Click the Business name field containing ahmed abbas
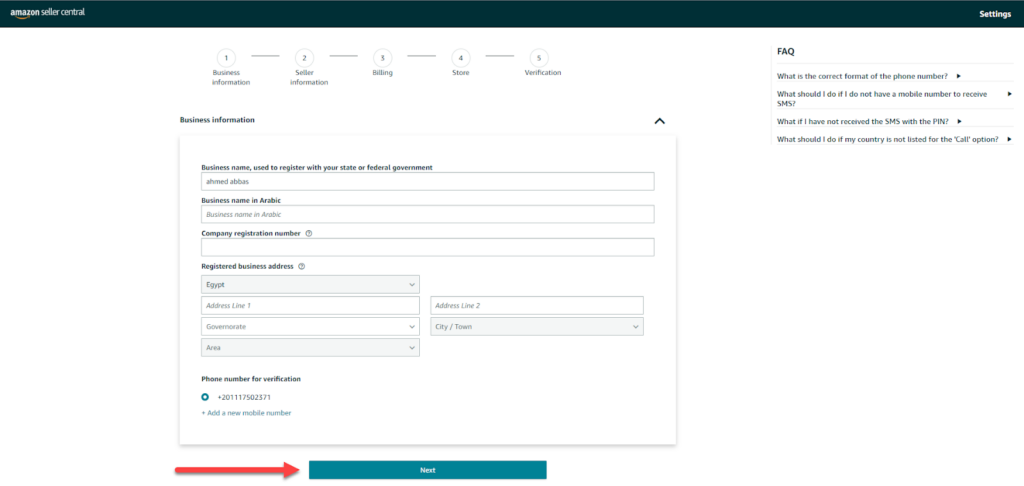 click(x=428, y=182)
